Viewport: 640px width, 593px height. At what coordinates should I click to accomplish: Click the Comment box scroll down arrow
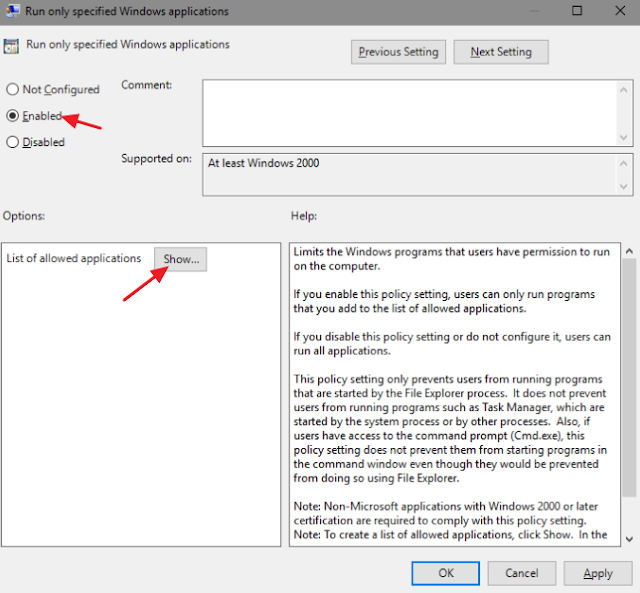click(623, 138)
